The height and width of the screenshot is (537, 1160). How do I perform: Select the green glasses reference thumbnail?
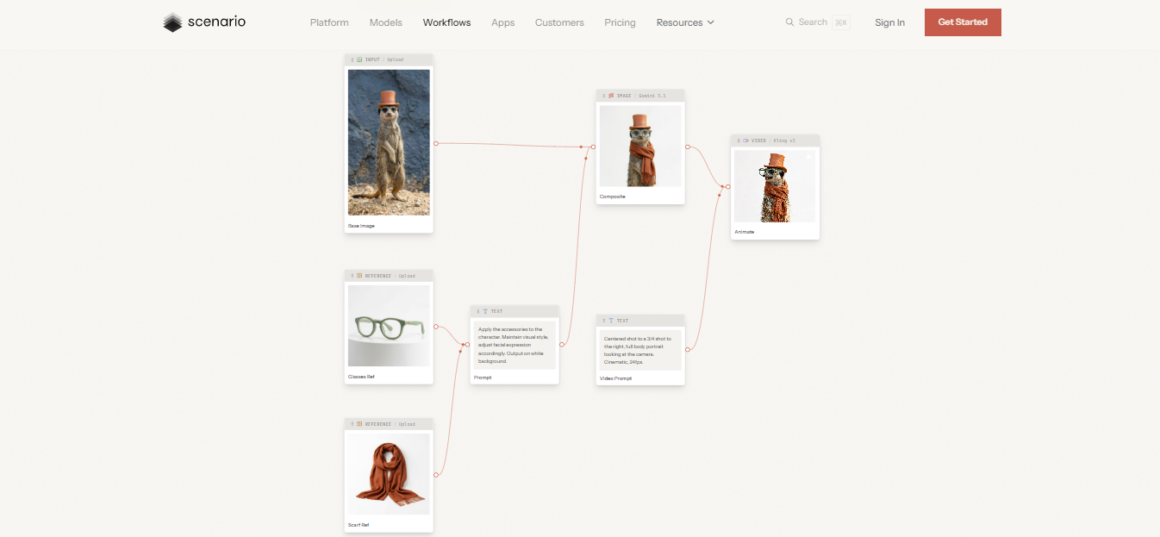(x=389, y=325)
